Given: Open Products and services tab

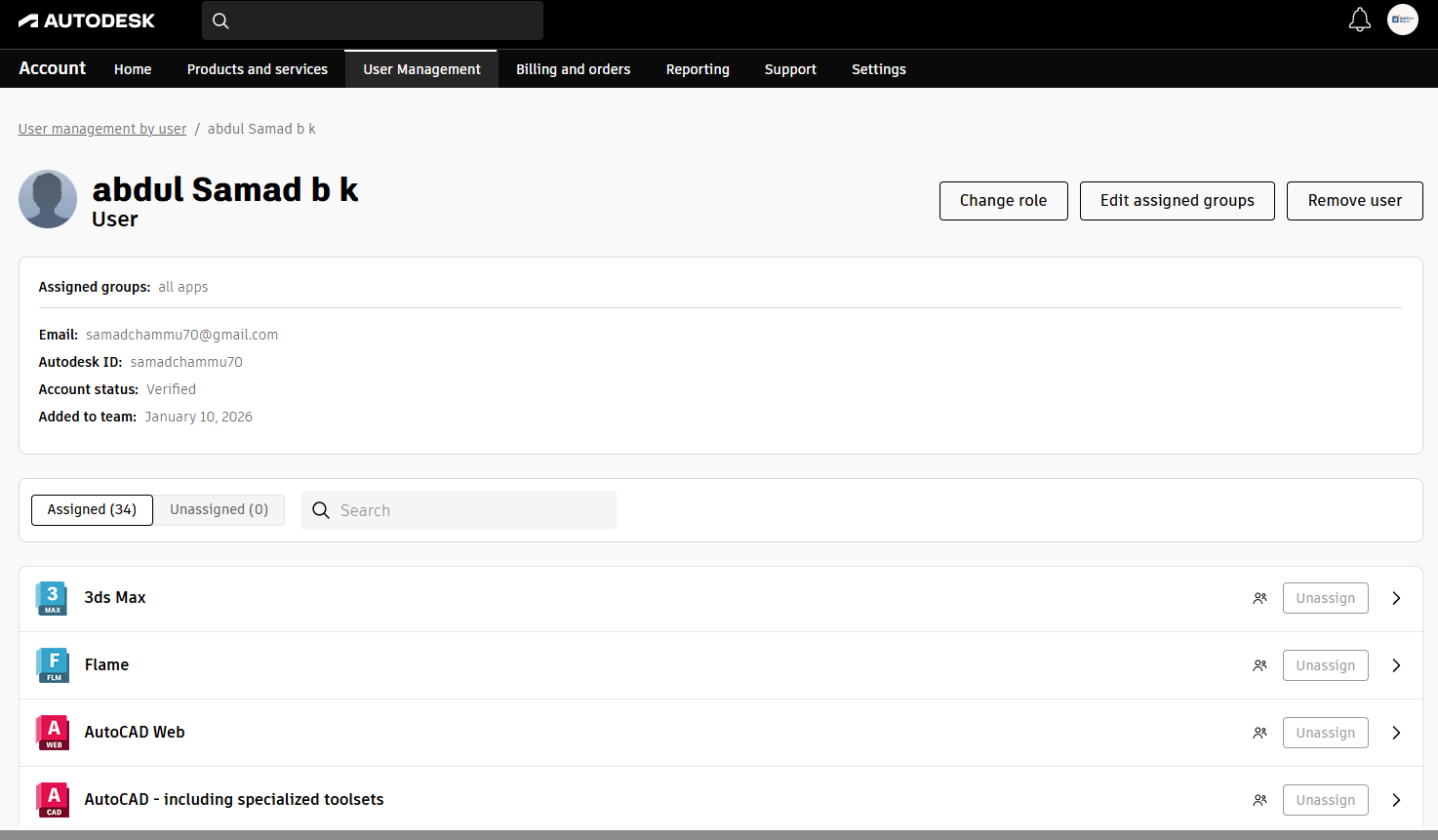Looking at the screenshot, I should (258, 69).
